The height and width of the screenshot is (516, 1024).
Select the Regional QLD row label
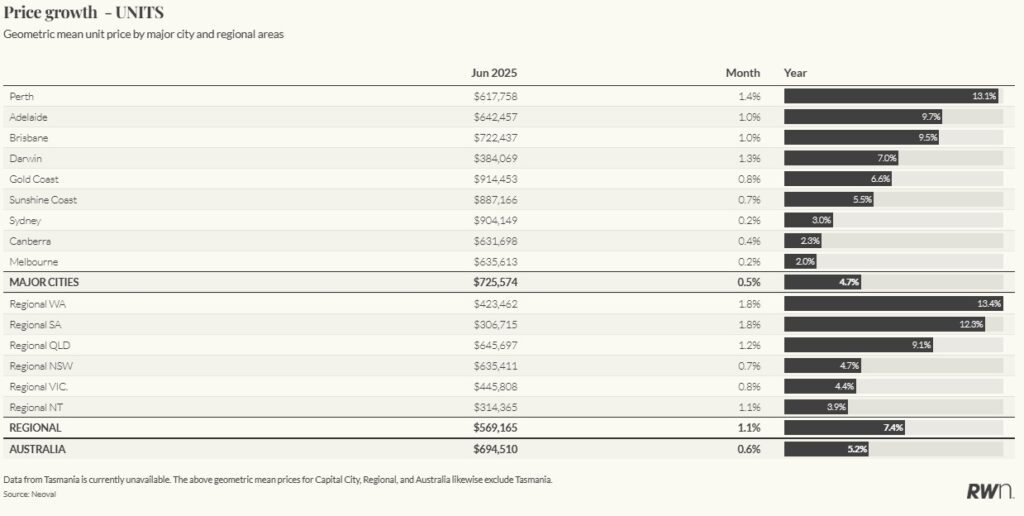[x=39, y=345]
